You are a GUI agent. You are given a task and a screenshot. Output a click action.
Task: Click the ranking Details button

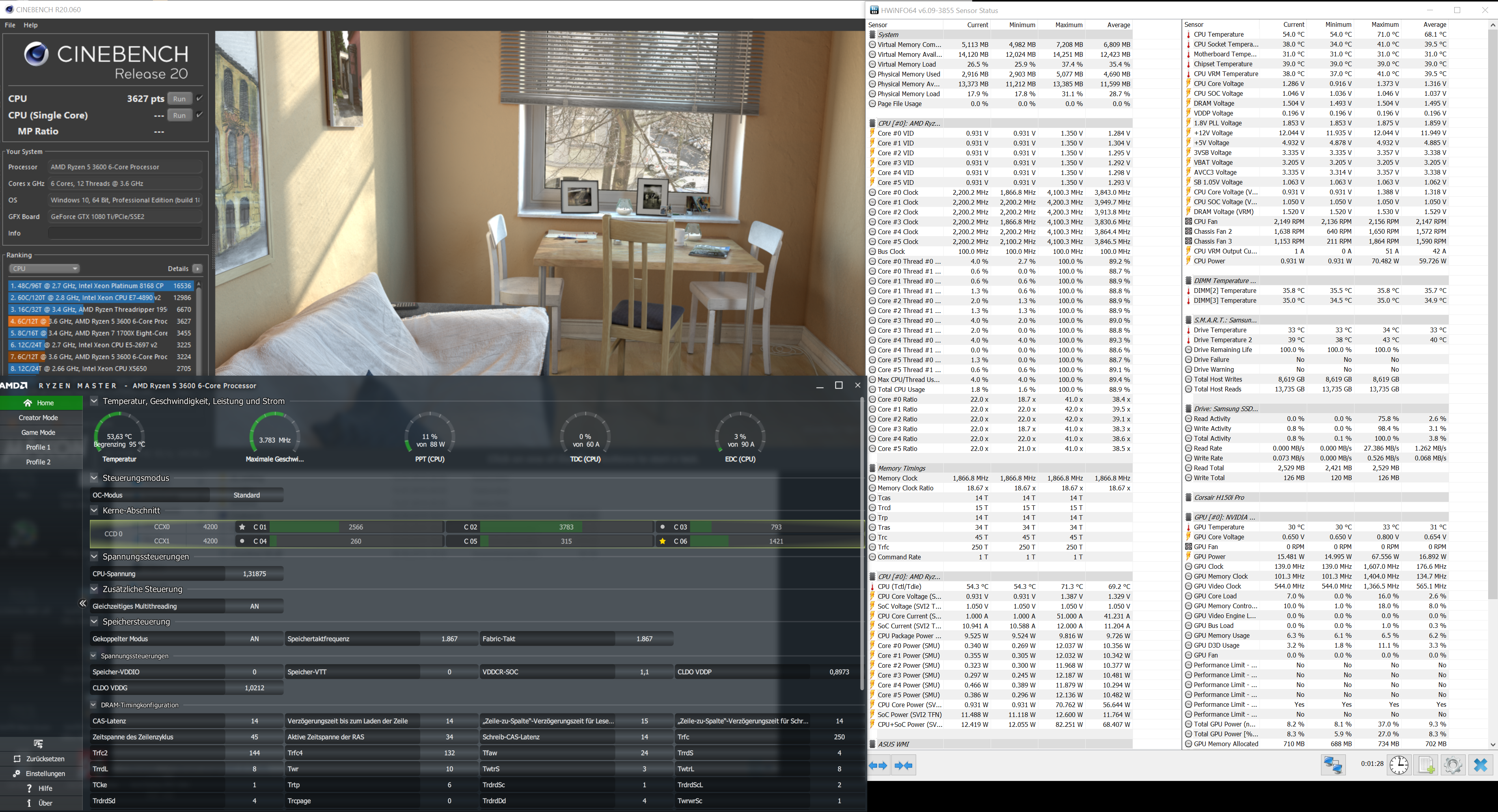(x=198, y=269)
